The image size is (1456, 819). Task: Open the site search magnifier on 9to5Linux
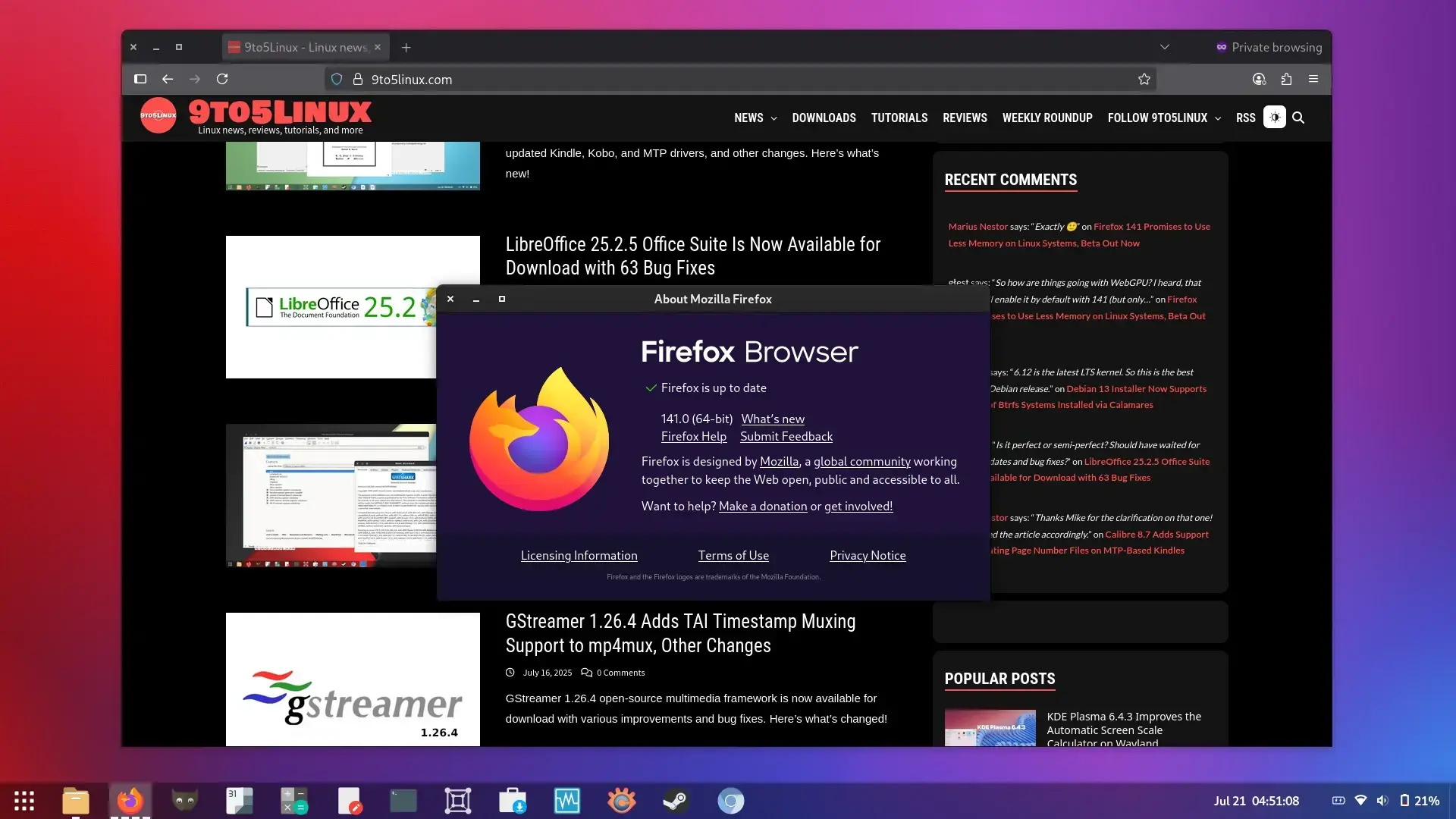coord(1299,118)
